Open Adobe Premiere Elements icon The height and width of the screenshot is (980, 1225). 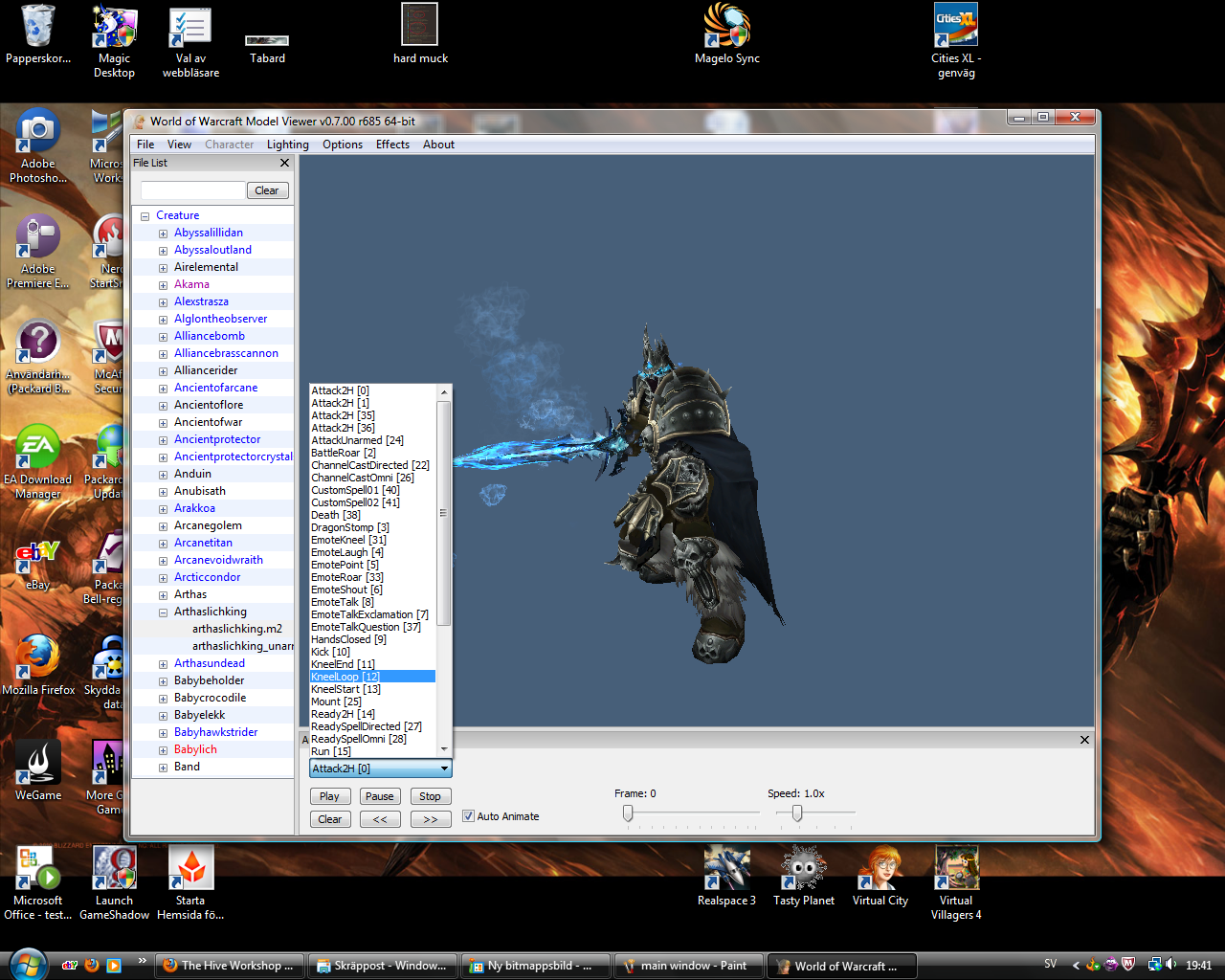click(x=38, y=251)
